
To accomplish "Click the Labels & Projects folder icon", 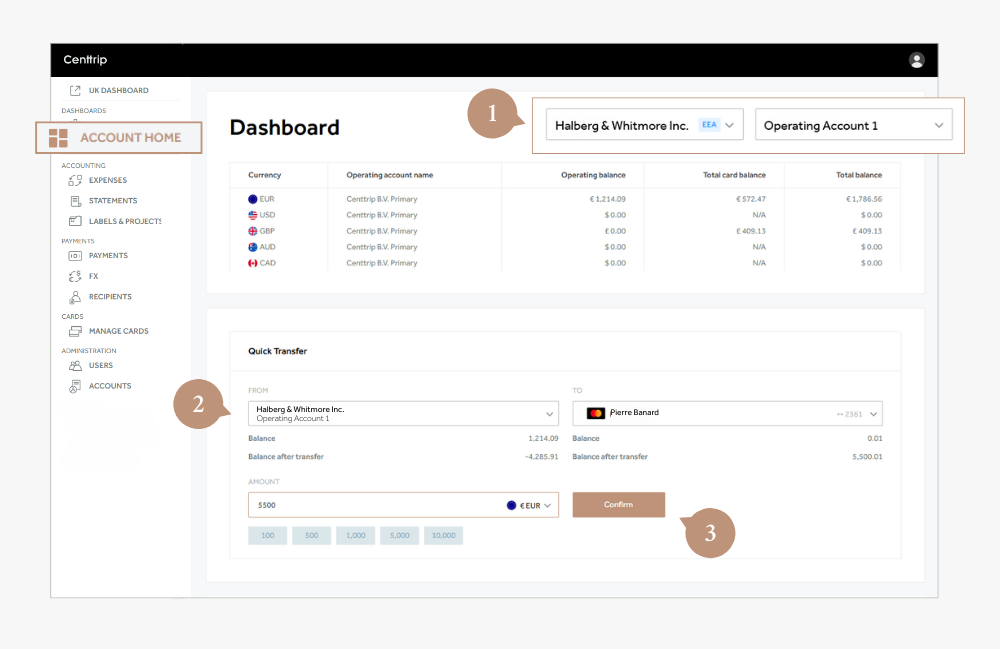I will pos(75,221).
